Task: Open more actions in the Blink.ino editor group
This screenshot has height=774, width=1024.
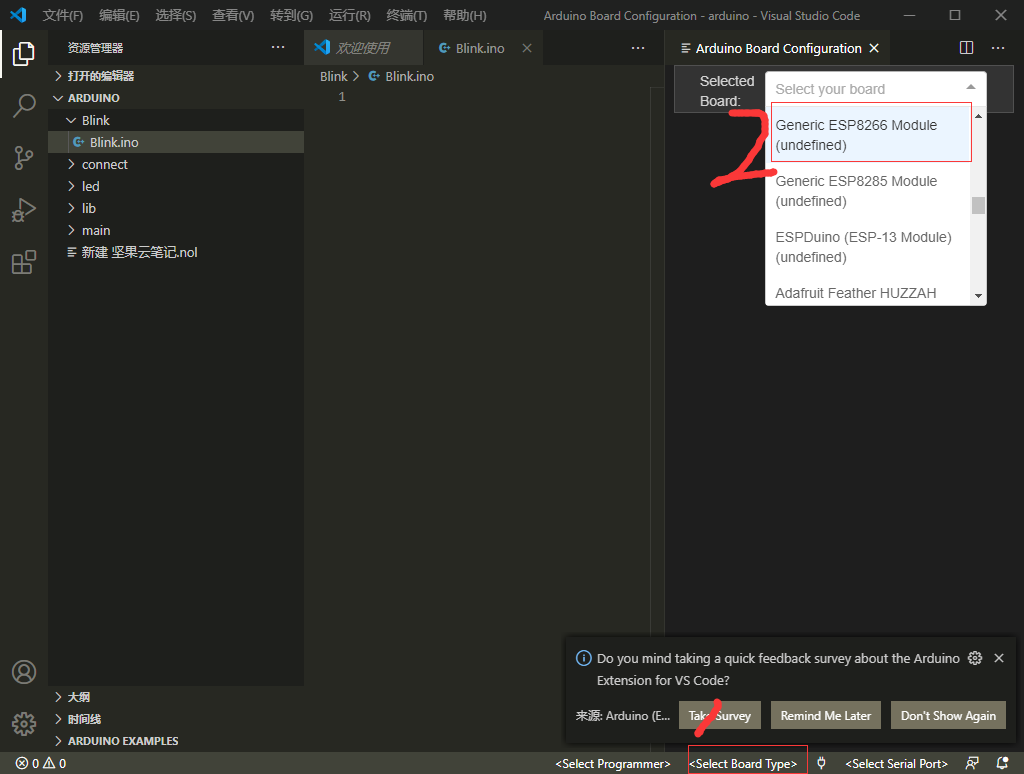Action: 638,48
